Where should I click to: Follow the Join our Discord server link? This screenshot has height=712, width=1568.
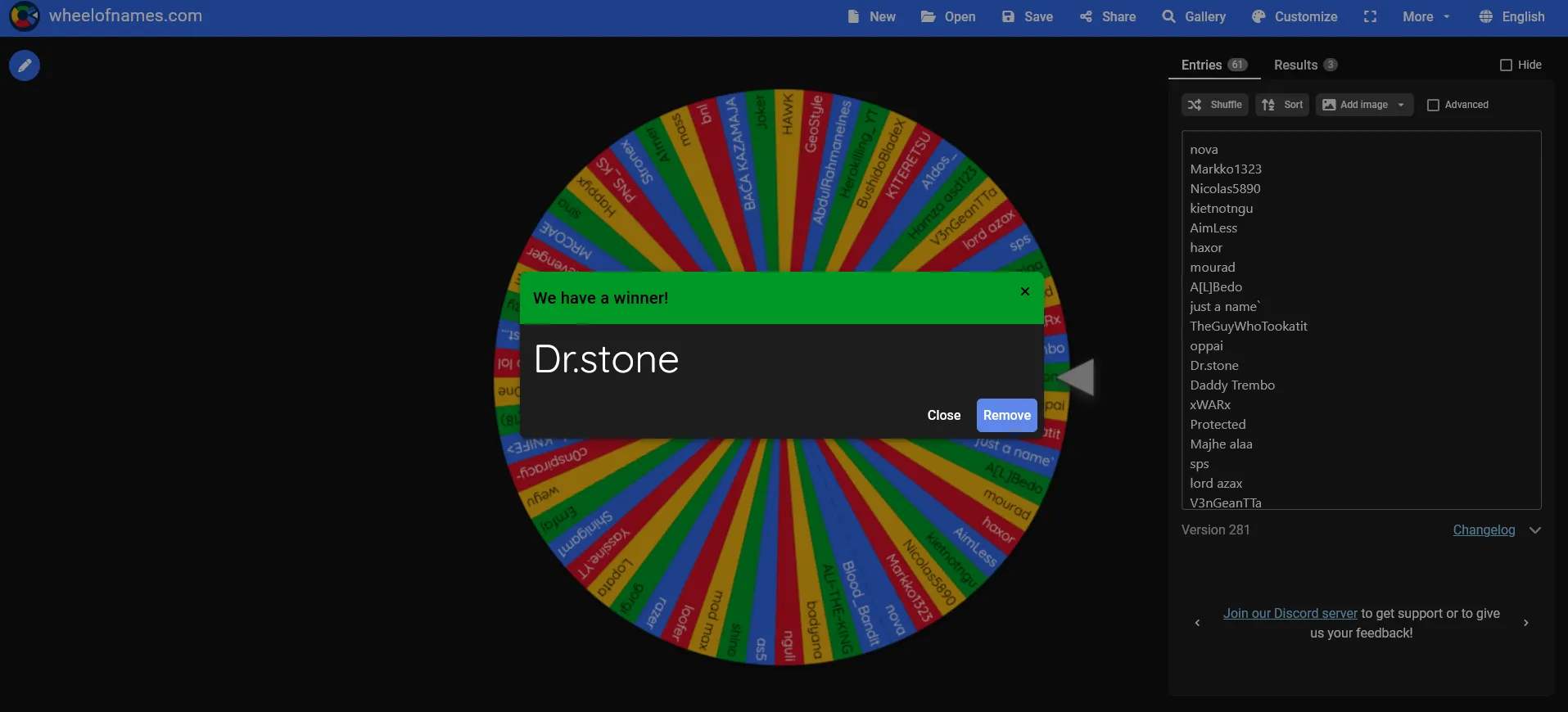[1290, 613]
